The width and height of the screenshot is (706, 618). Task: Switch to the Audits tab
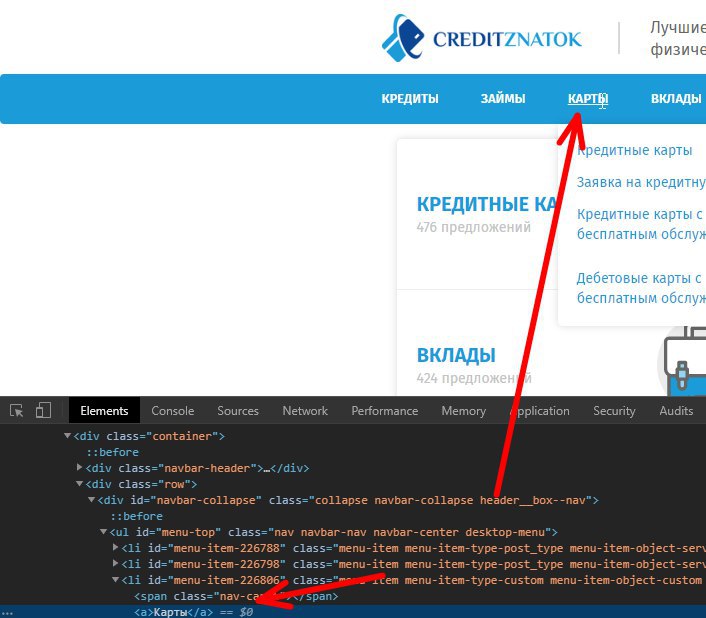[676, 410]
